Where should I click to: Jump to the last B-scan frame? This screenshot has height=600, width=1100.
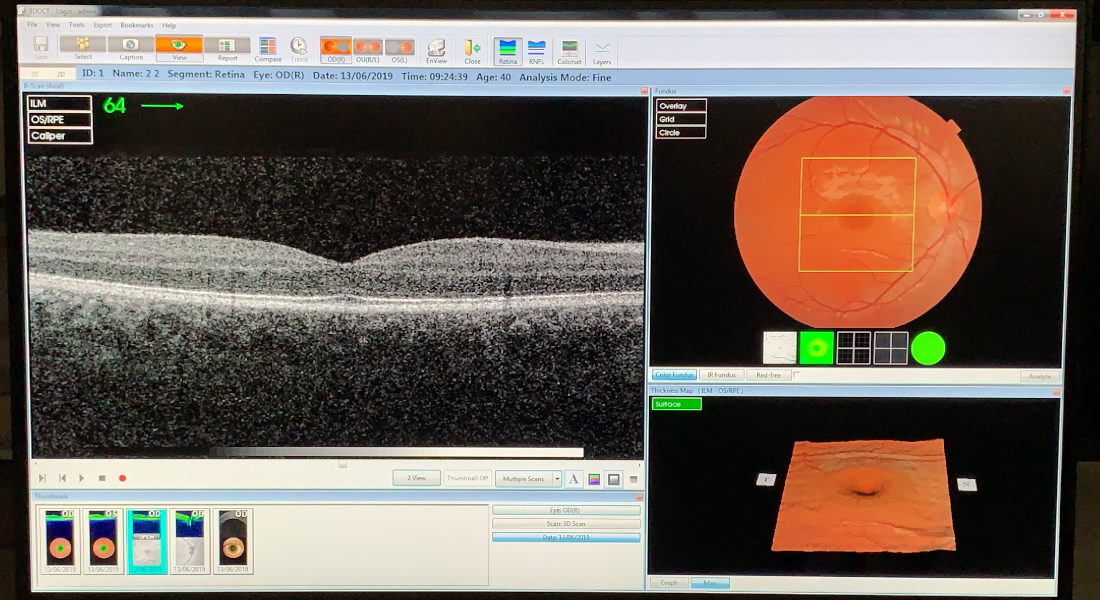(42, 478)
